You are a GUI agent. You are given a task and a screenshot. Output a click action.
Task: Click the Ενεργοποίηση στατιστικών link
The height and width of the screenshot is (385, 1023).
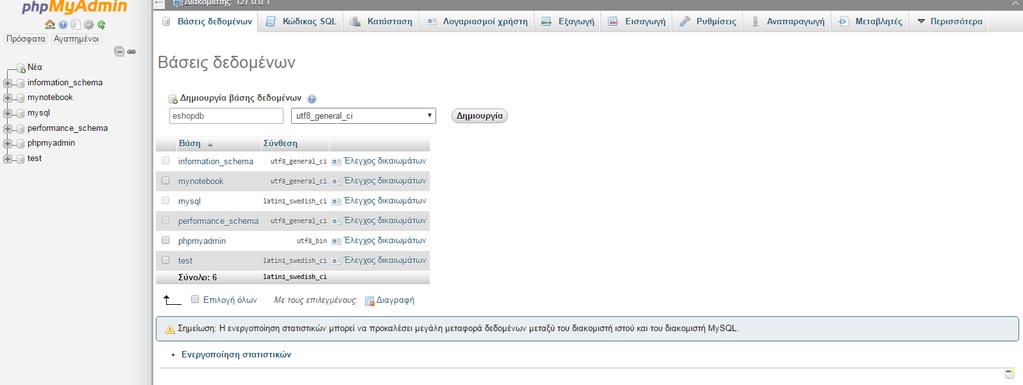pos(236,355)
